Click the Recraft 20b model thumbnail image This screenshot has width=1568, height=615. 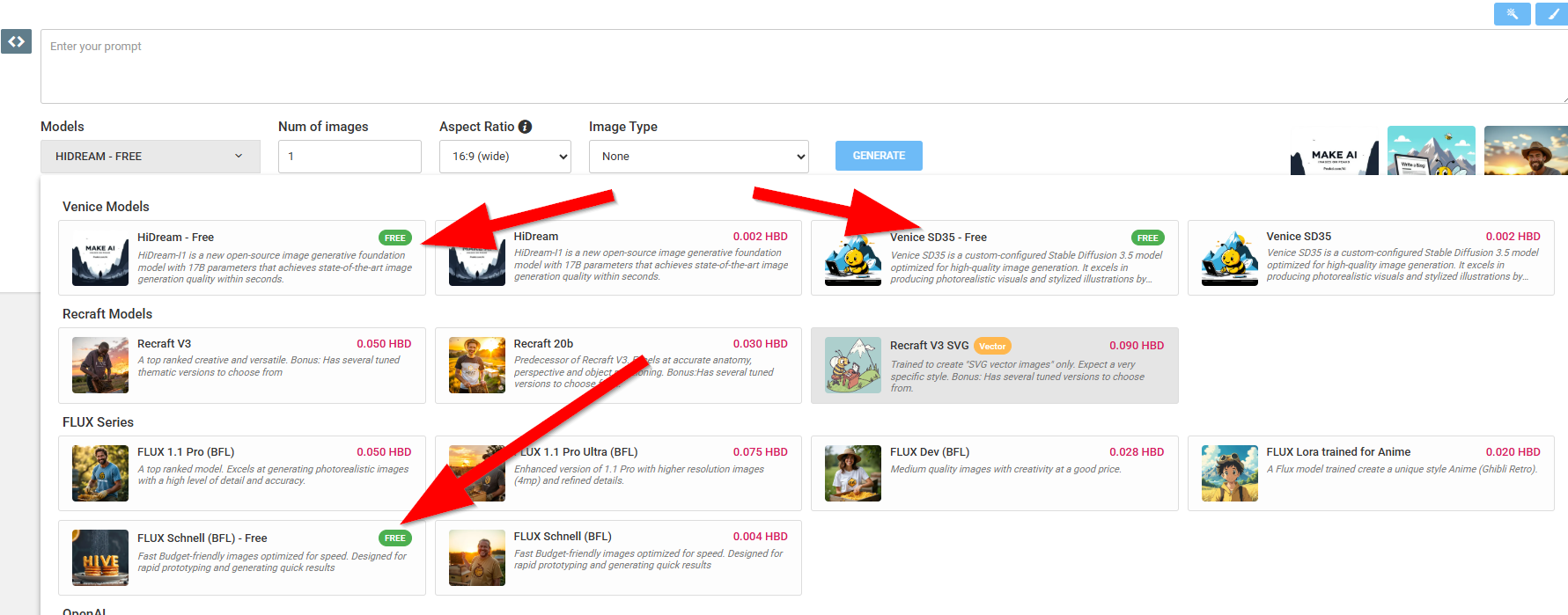coord(477,365)
